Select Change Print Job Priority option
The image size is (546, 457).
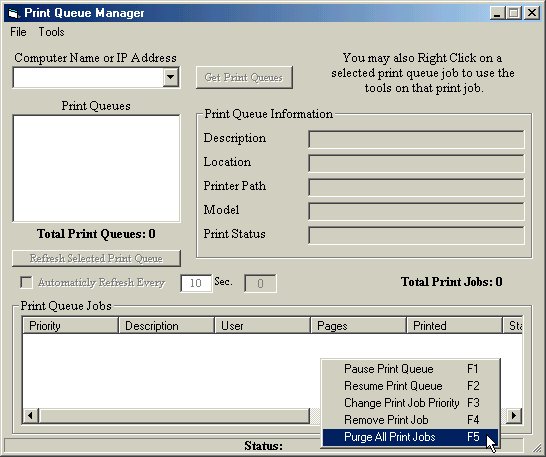pos(410,403)
